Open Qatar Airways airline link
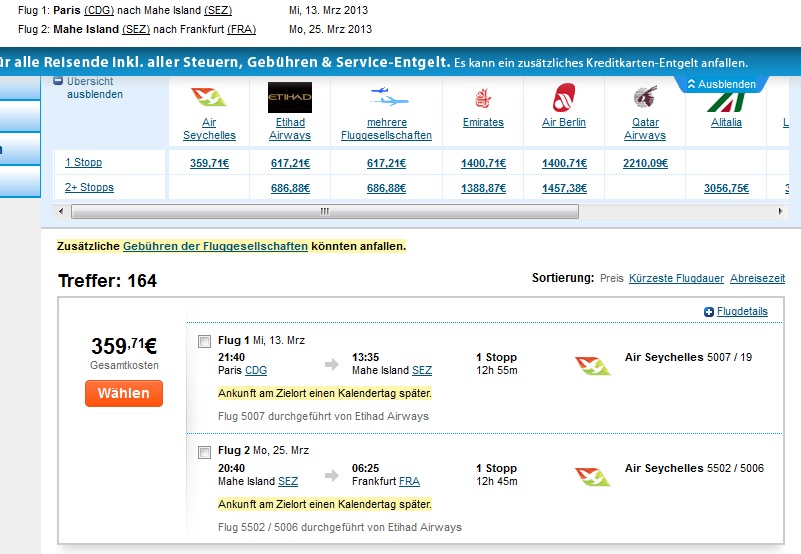The height and width of the screenshot is (554, 801). 645,129
